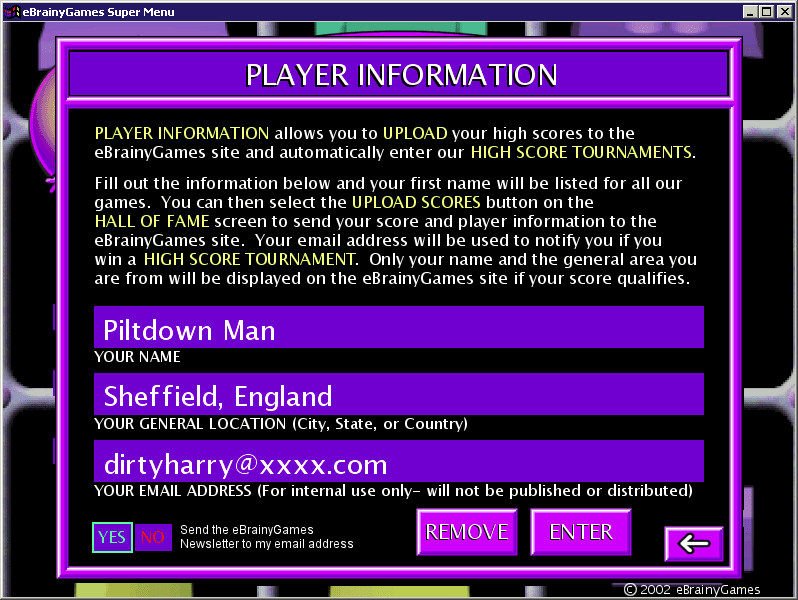Click the newsletter description text
798x600 pixels.
click(x=266, y=537)
